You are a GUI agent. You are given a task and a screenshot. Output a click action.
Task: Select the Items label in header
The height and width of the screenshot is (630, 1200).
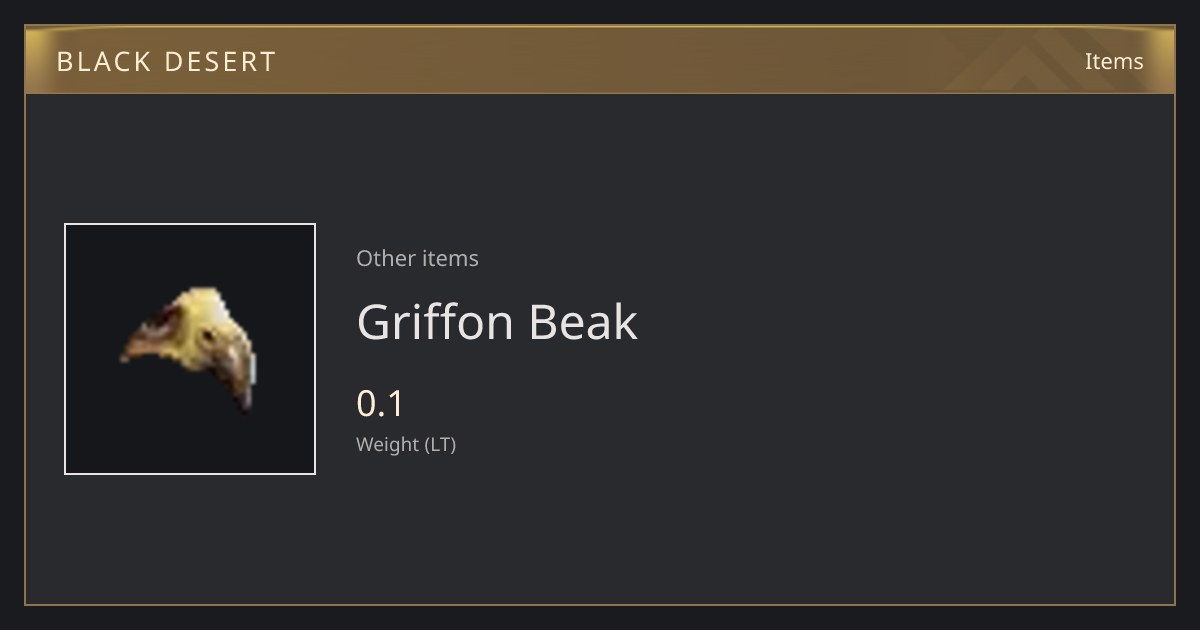1114,61
